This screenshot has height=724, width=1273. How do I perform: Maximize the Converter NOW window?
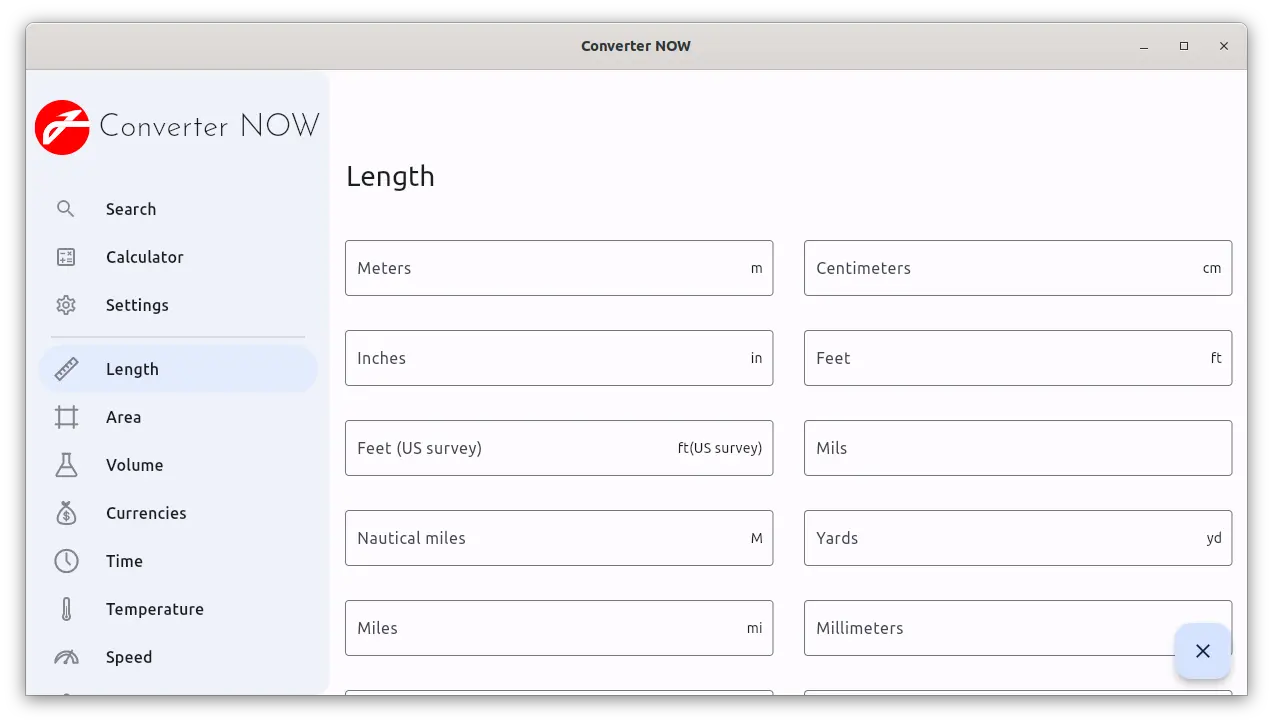point(1184,46)
